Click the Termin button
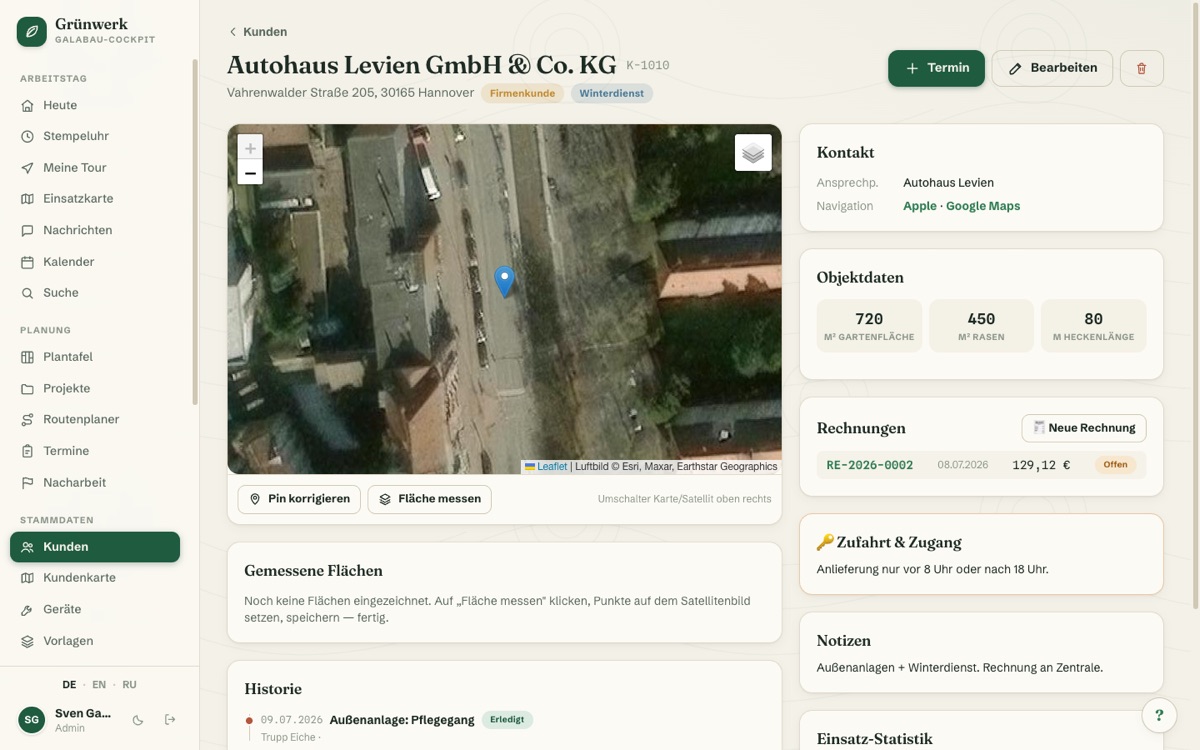 tap(936, 68)
